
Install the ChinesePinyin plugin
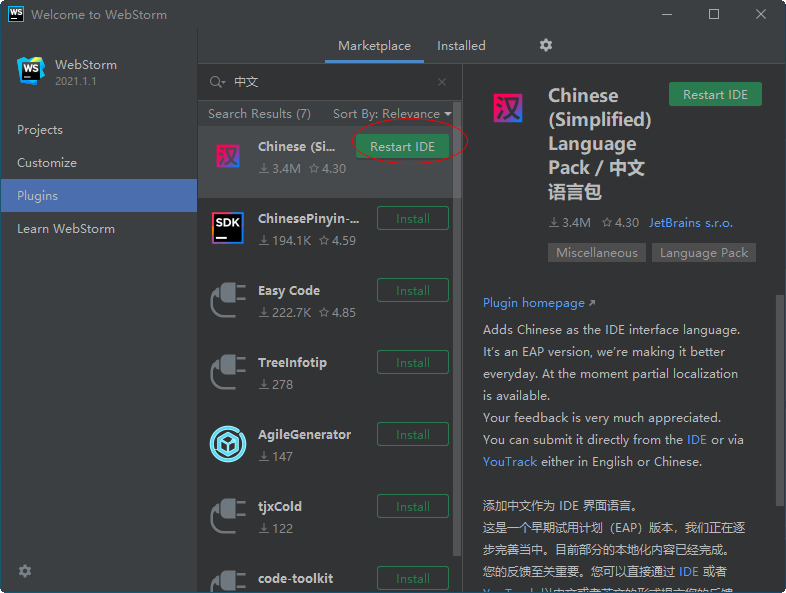tap(413, 219)
